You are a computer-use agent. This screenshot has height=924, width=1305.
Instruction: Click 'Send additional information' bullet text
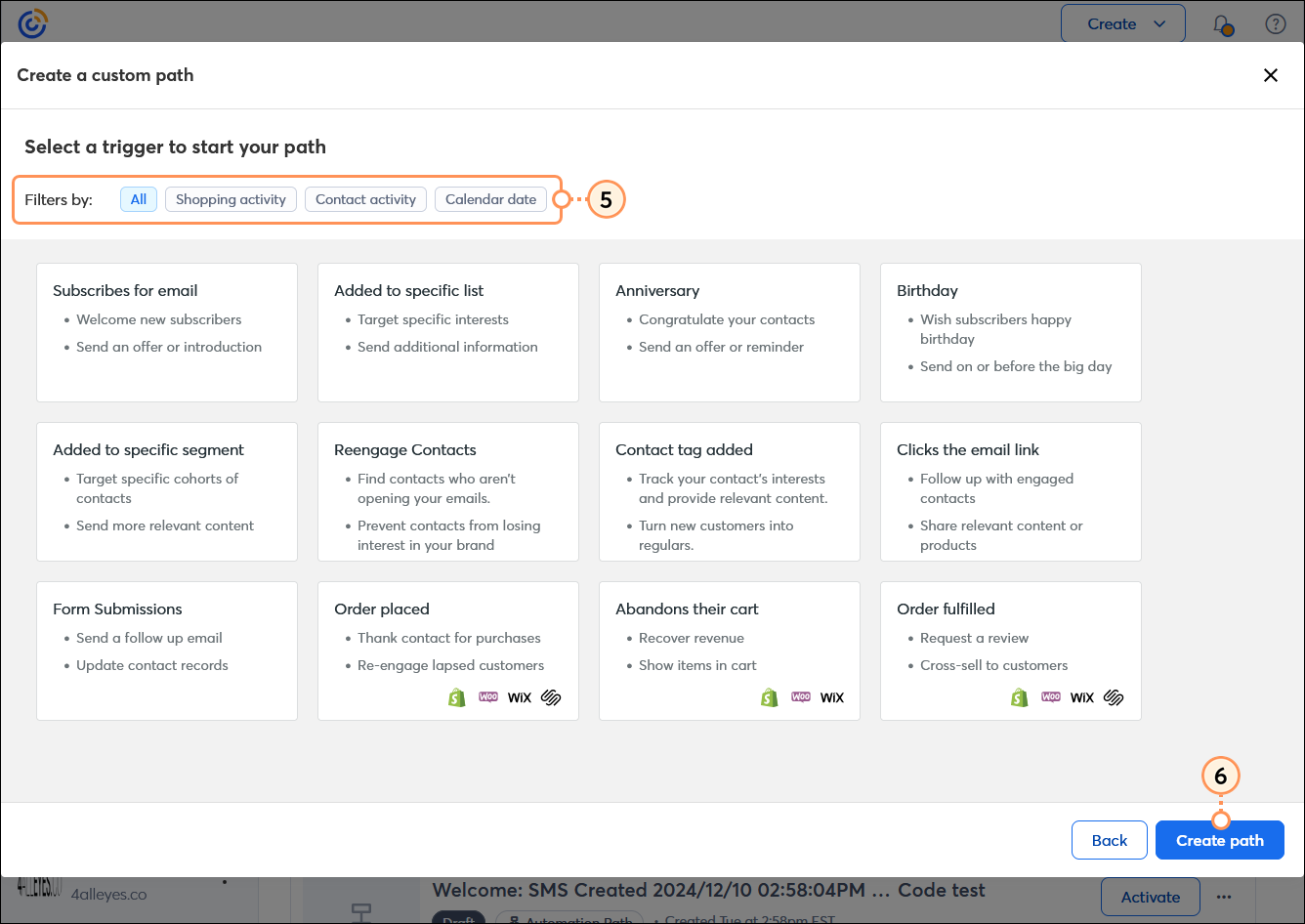pyautogui.click(x=447, y=347)
